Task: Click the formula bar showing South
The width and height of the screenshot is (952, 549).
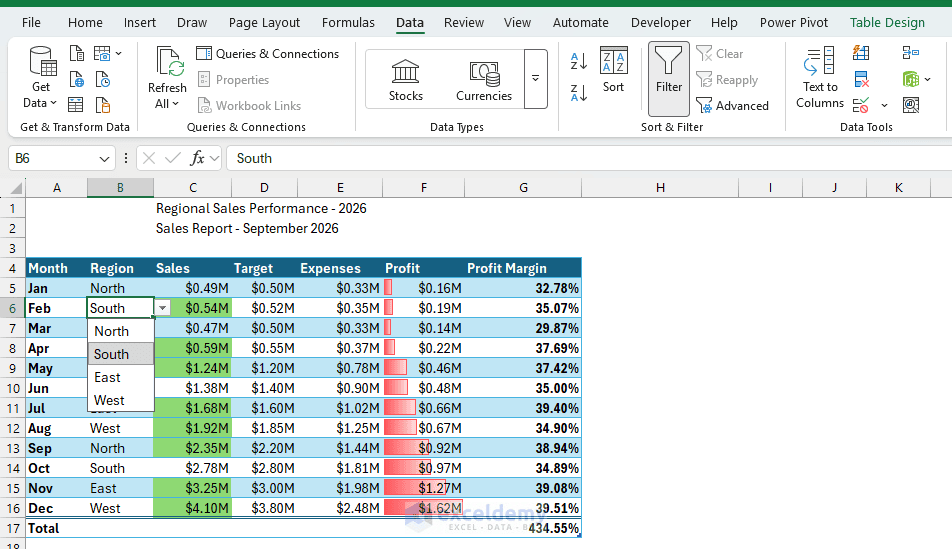Action: coord(589,159)
